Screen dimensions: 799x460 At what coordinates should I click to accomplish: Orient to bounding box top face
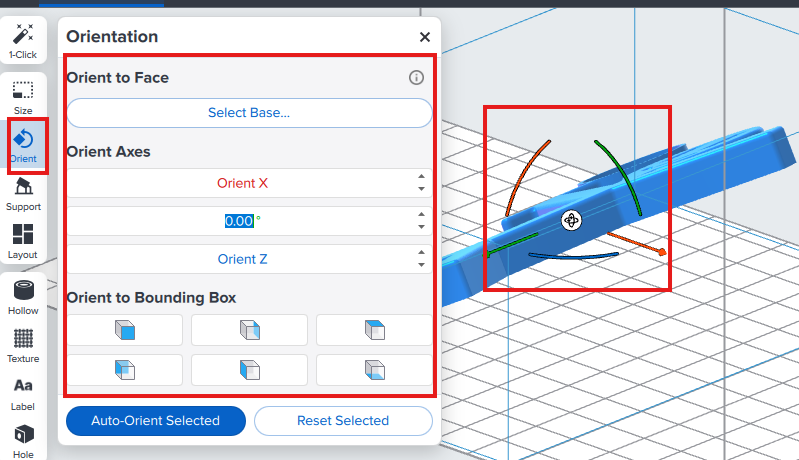click(374, 330)
